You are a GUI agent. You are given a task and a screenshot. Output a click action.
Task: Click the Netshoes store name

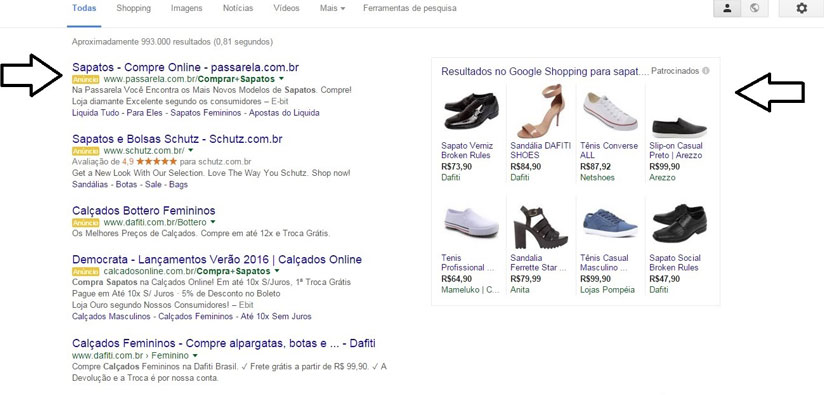(x=597, y=178)
